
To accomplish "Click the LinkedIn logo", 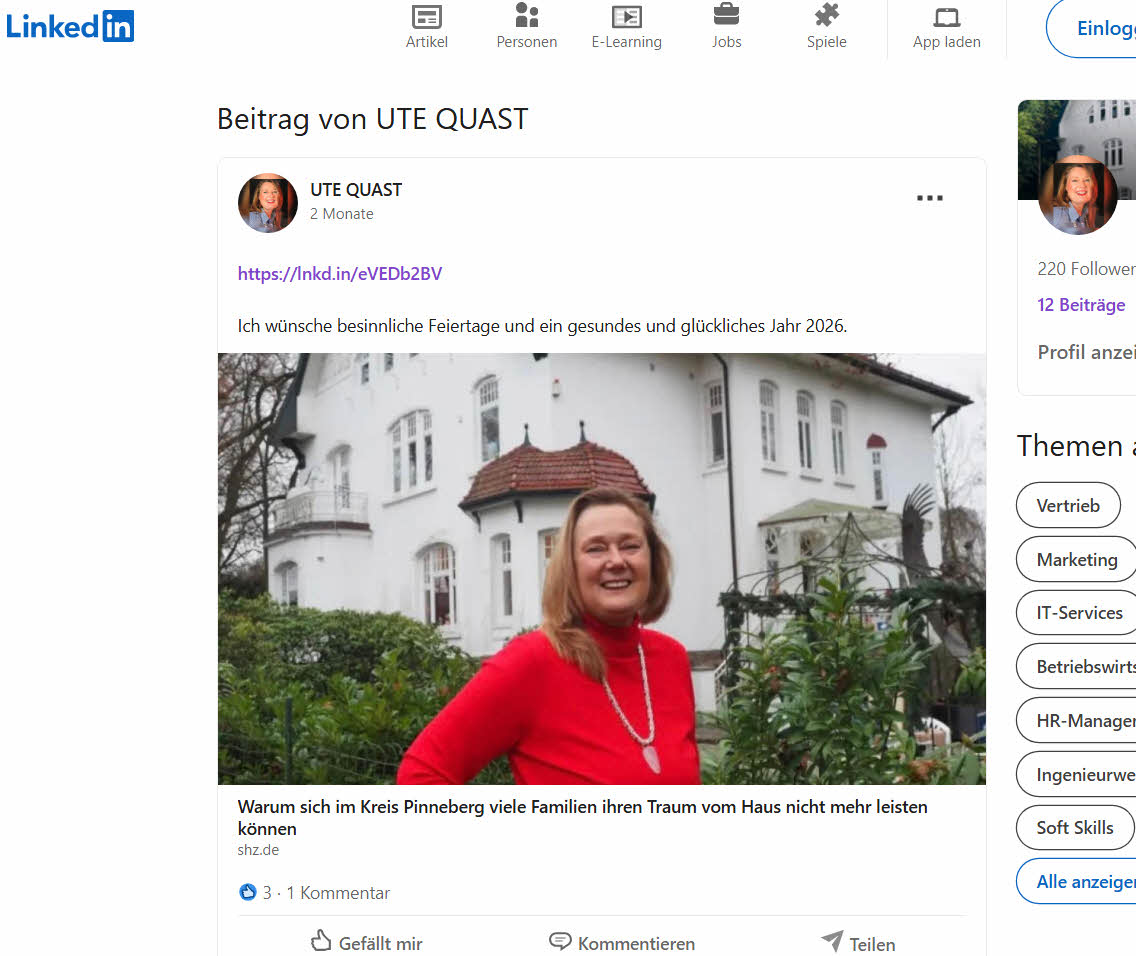I will (x=70, y=27).
